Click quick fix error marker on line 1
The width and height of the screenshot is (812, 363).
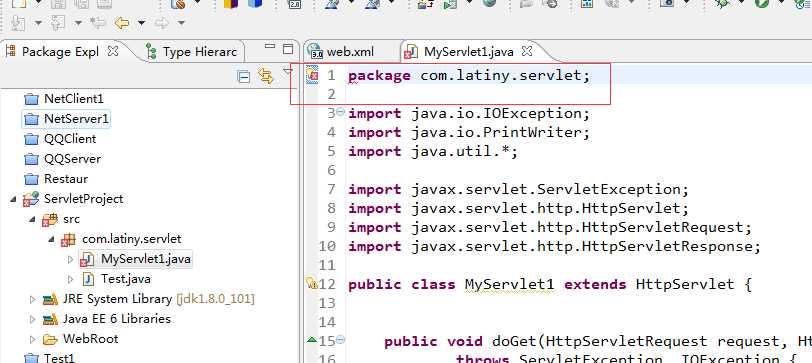(x=312, y=75)
